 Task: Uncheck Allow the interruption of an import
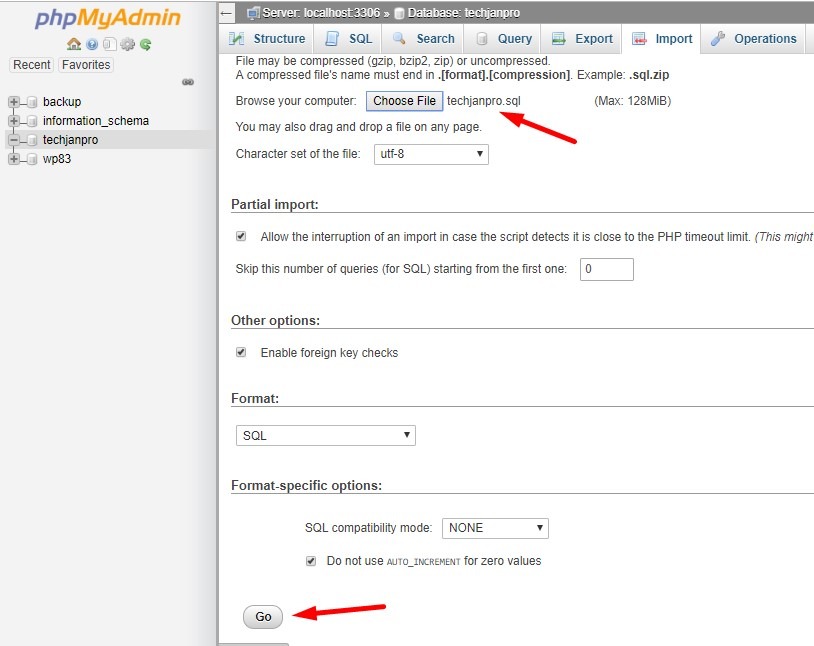[241, 235]
